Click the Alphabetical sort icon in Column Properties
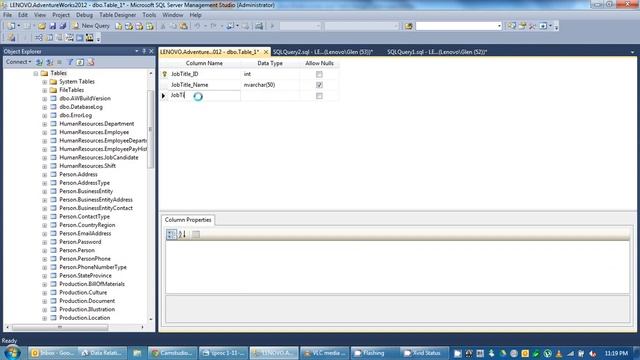Screen dimensions: 640x360 (x=182, y=234)
